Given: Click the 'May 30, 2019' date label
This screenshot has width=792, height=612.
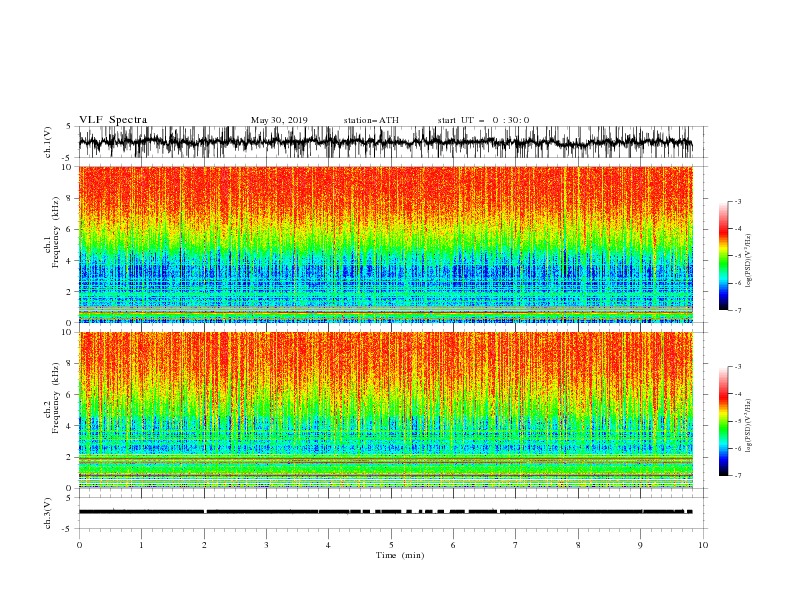Looking at the screenshot, I should pos(279,120).
